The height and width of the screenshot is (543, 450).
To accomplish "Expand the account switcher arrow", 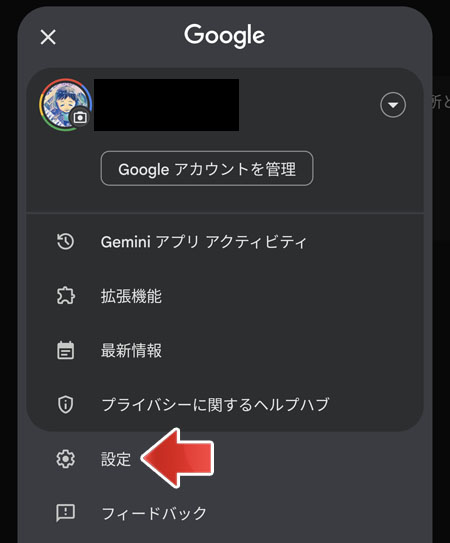I will [x=393, y=105].
